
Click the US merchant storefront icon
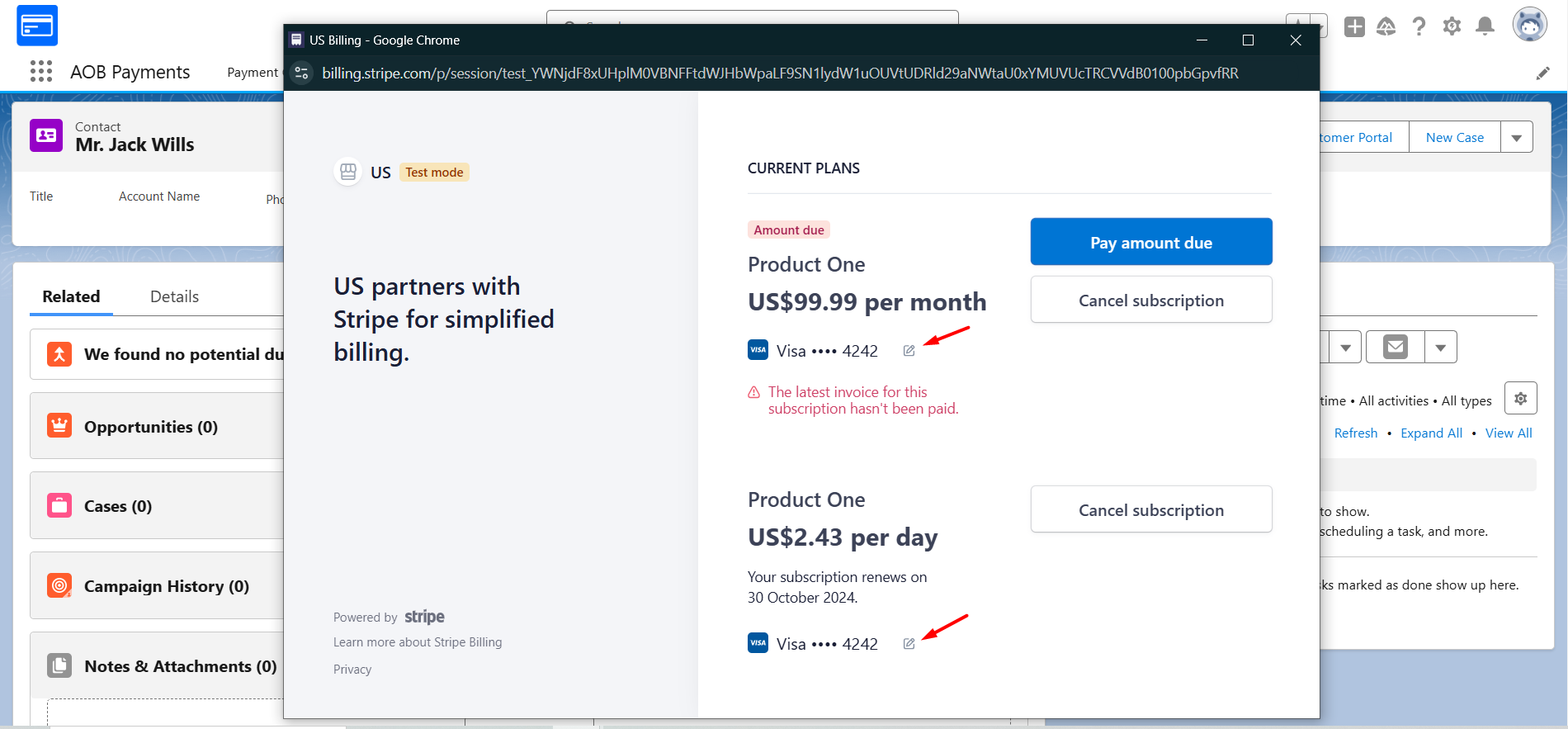point(348,172)
